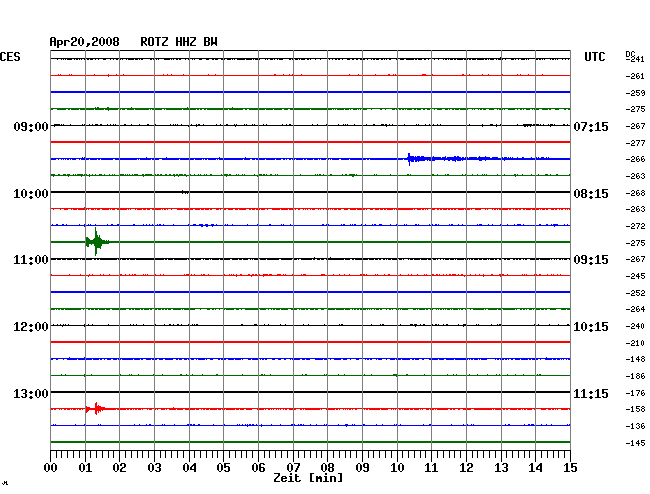Click the 15 minute axis label
650x494 pixels.
[x=570, y=468]
